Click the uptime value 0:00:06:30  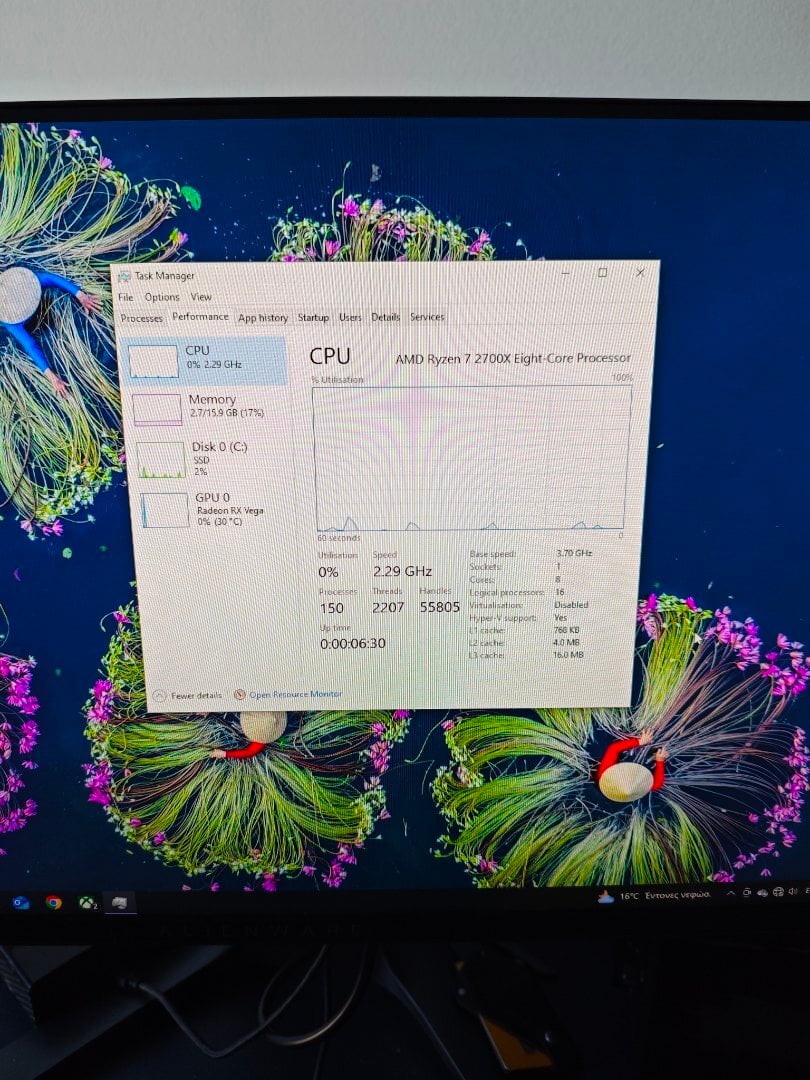click(x=353, y=643)
